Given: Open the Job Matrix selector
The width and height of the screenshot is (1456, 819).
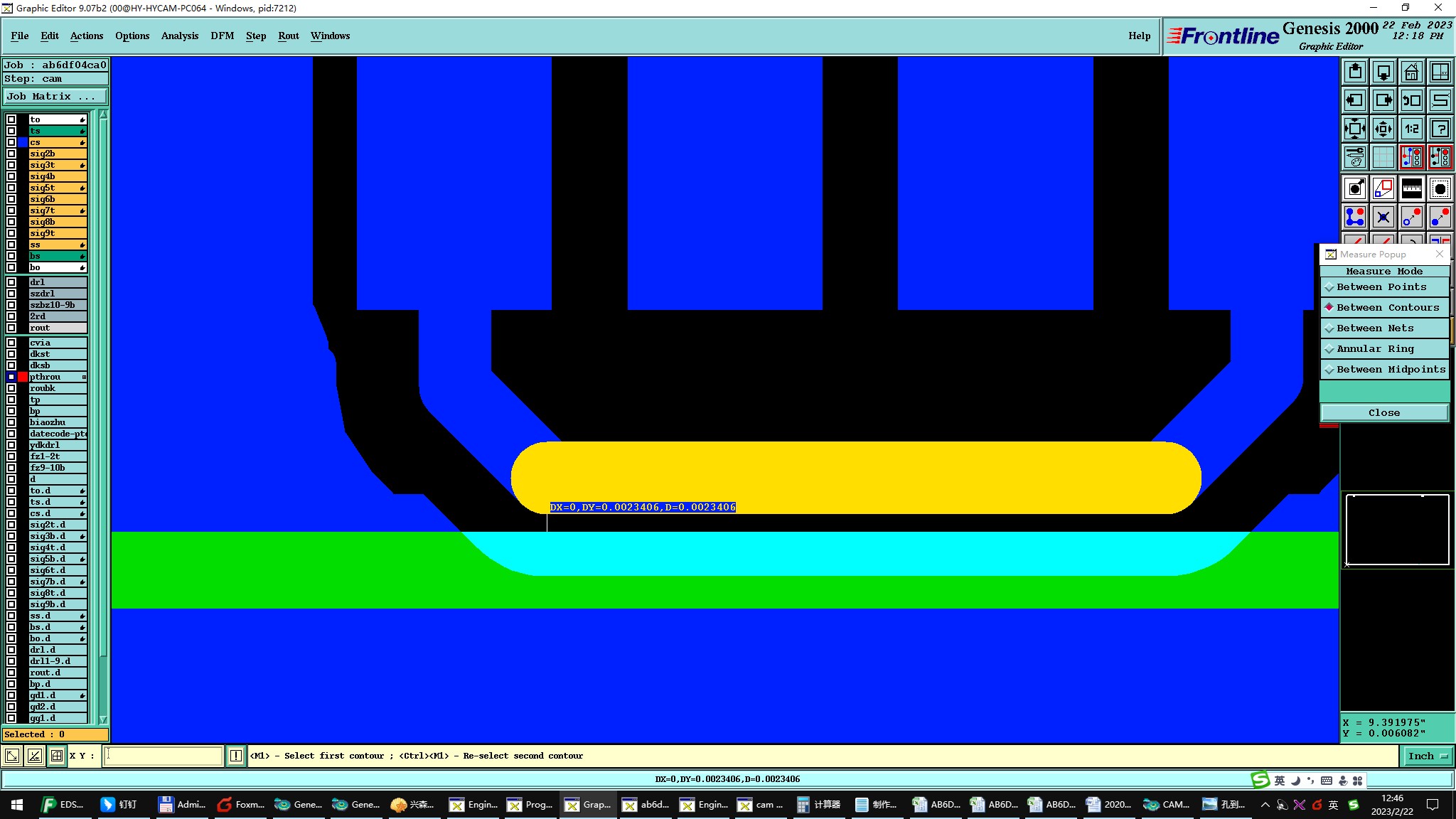Looking at the screenshot, I should pyautogui.click(x=55, y=97).
